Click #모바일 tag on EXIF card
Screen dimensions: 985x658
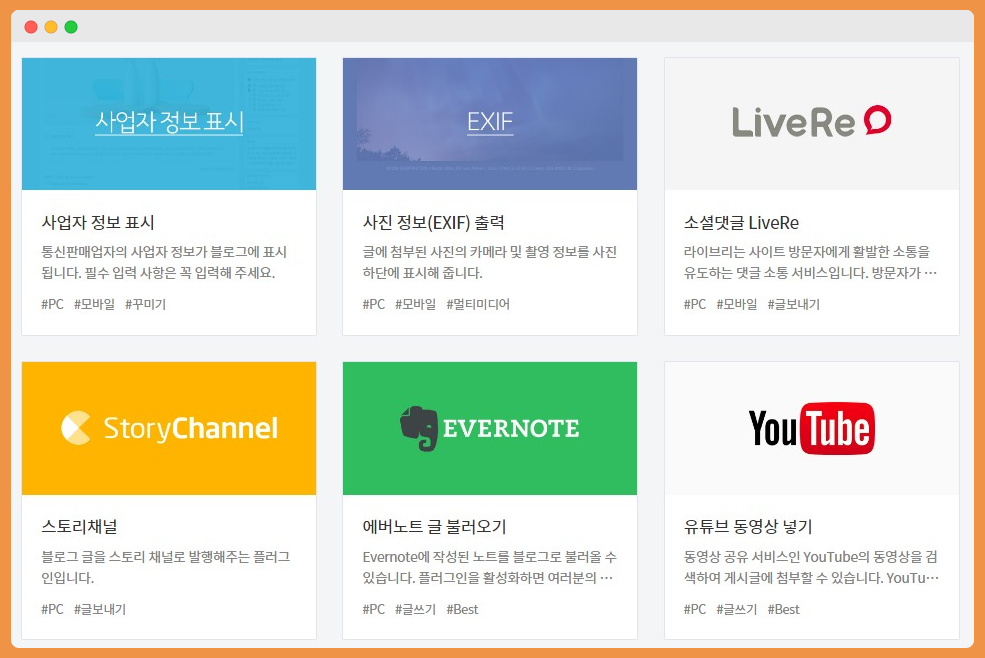click(415, 304)
